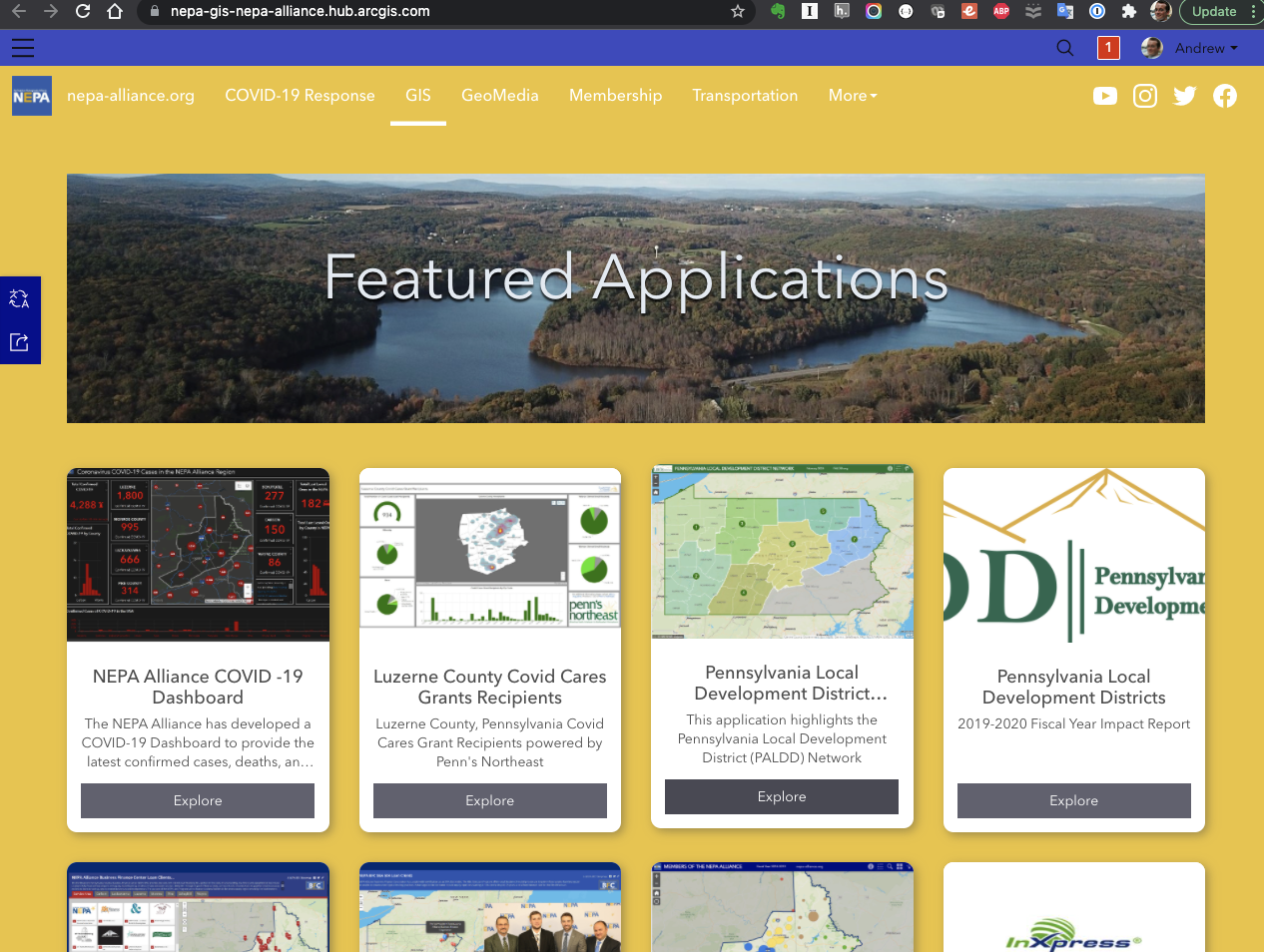This screenshot has height=952, width=1264.
Task: Open the Instagram icon in the header
Action: pos(1145,96)
